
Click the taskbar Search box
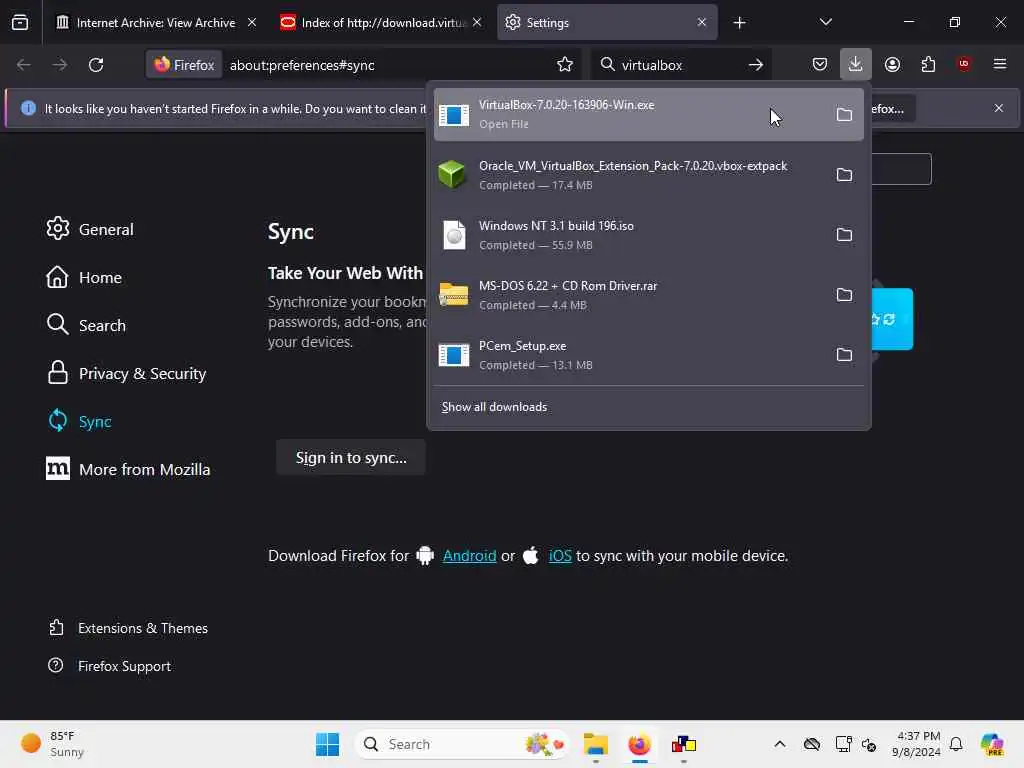pos(462,744)
